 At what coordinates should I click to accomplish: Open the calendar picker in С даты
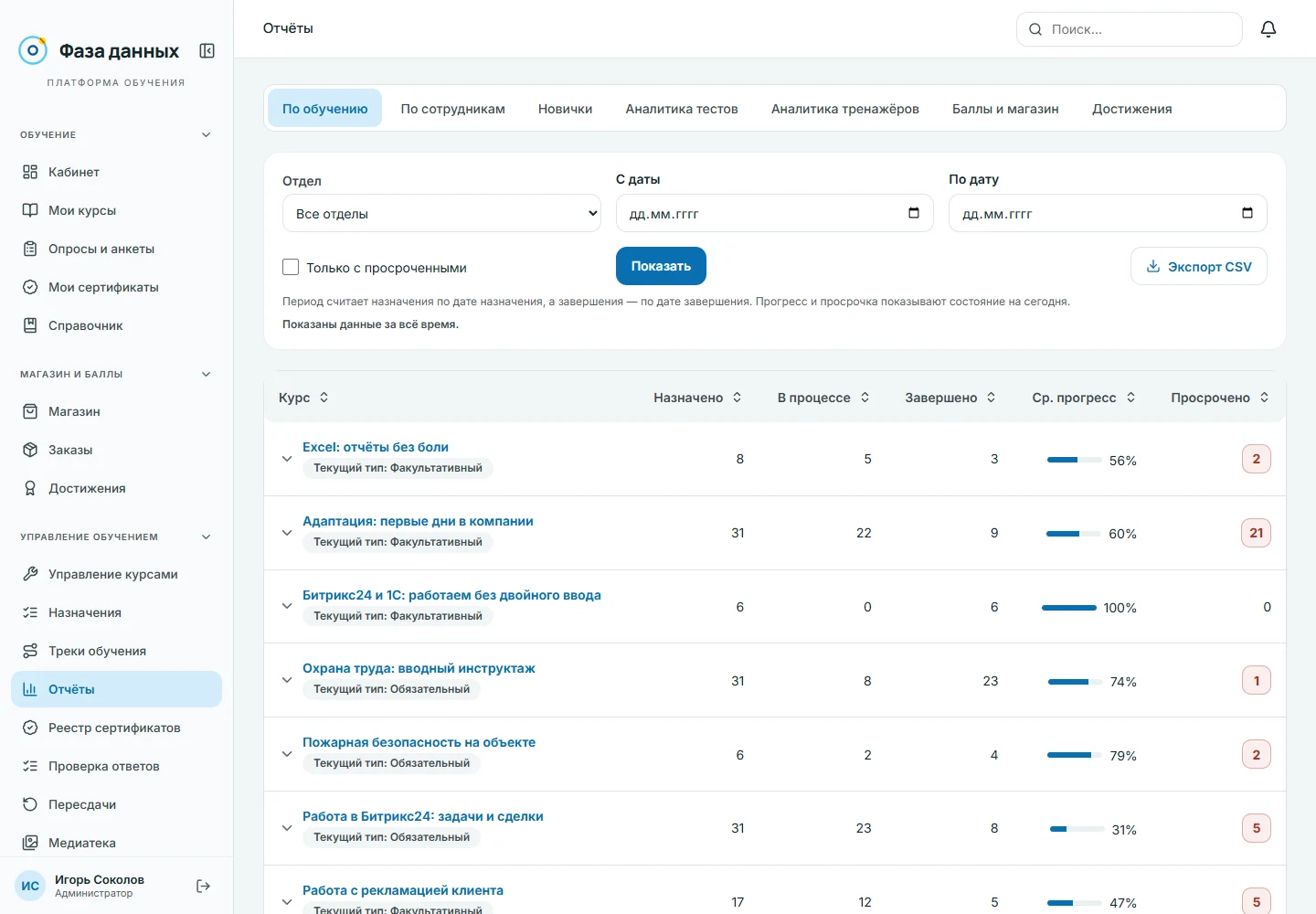click(914, 213)
